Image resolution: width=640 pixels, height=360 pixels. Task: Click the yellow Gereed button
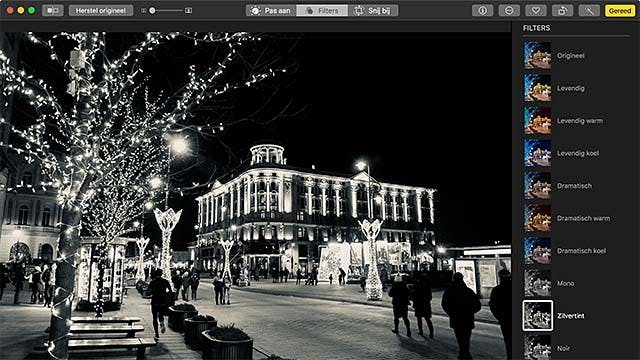pos(620,11)
